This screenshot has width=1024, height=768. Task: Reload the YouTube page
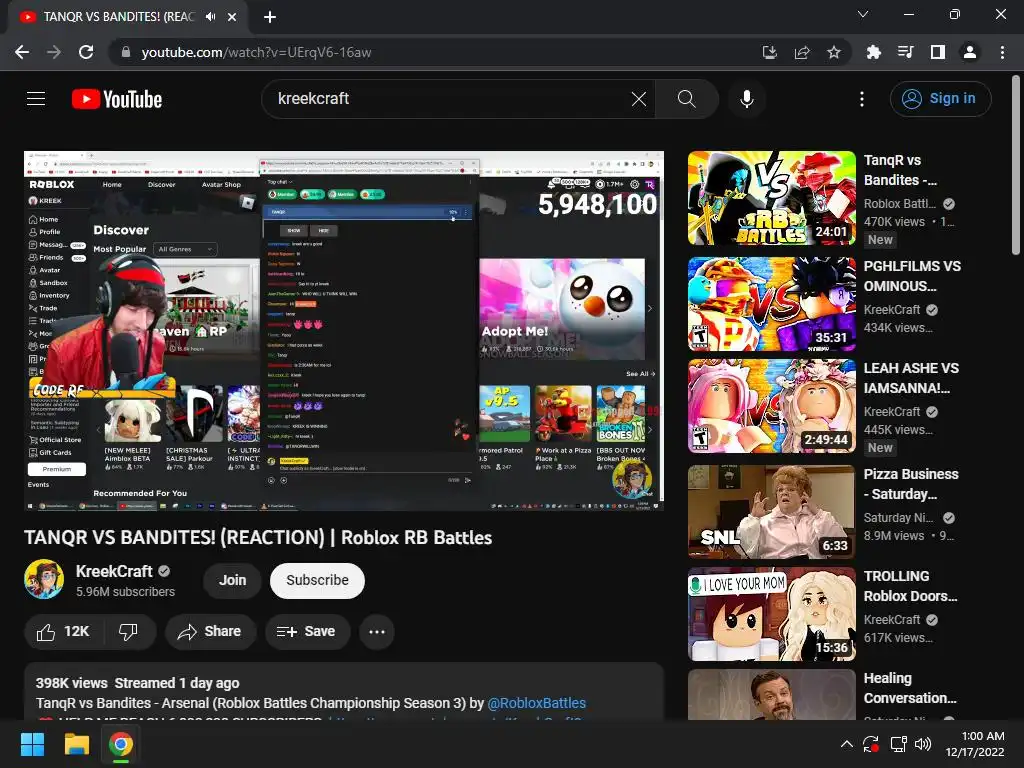click(86, 52)
